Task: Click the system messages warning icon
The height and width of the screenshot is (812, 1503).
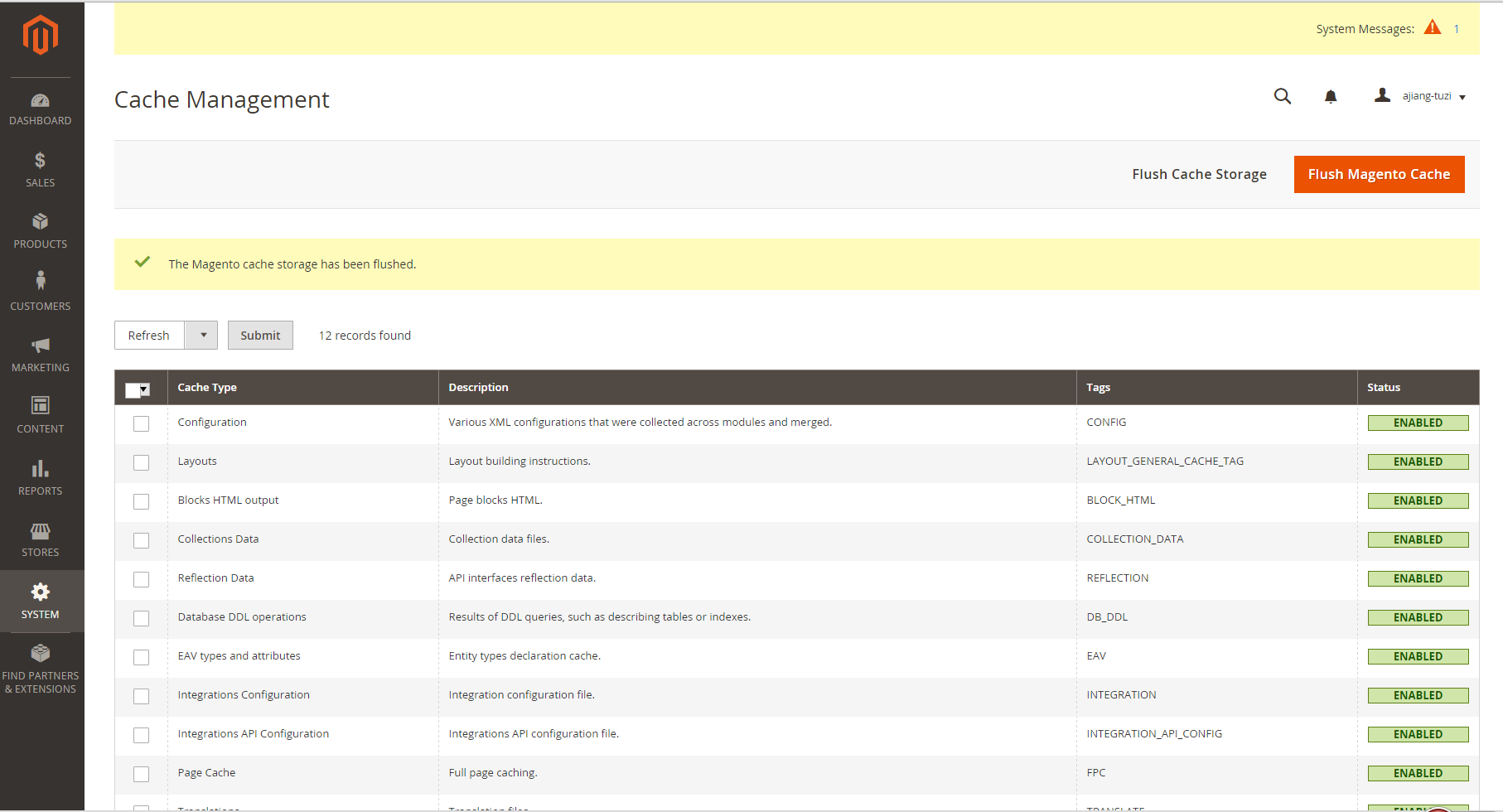Action: point(1433,27)
